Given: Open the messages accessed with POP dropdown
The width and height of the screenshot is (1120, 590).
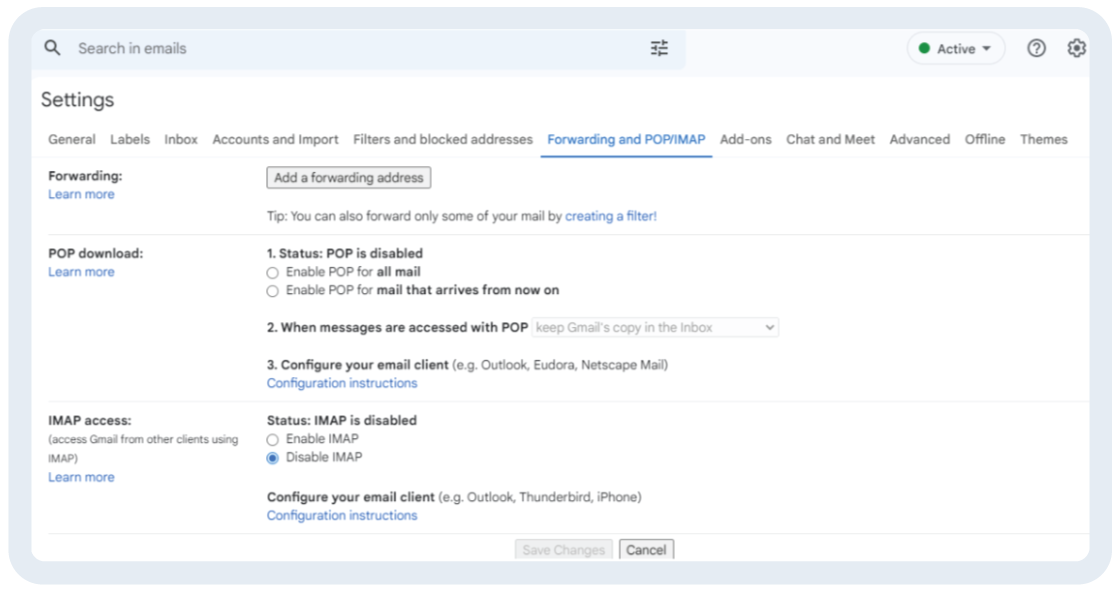Looking at the screenshot, I should pos(654,327).
